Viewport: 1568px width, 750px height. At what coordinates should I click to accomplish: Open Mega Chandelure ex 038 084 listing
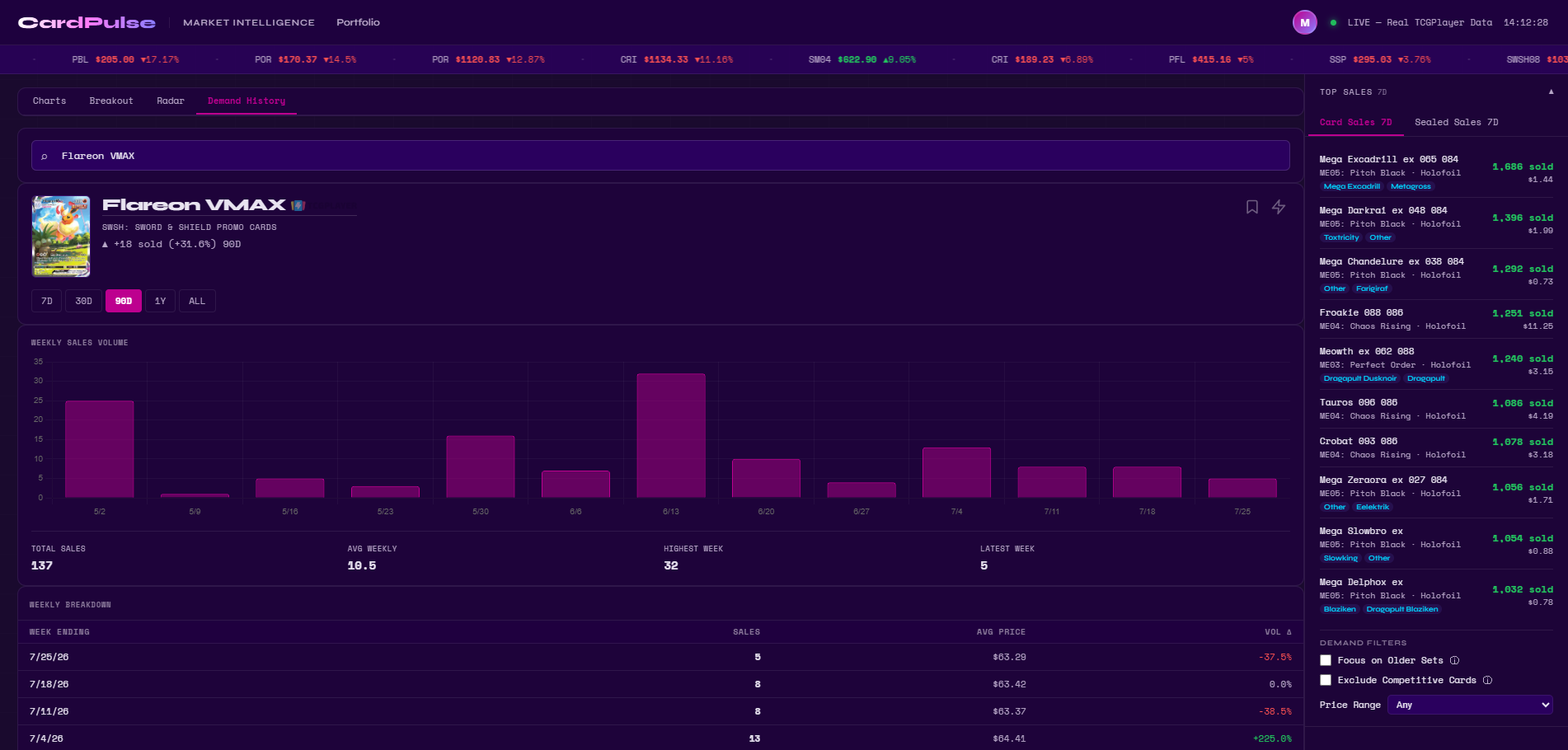1436,274
